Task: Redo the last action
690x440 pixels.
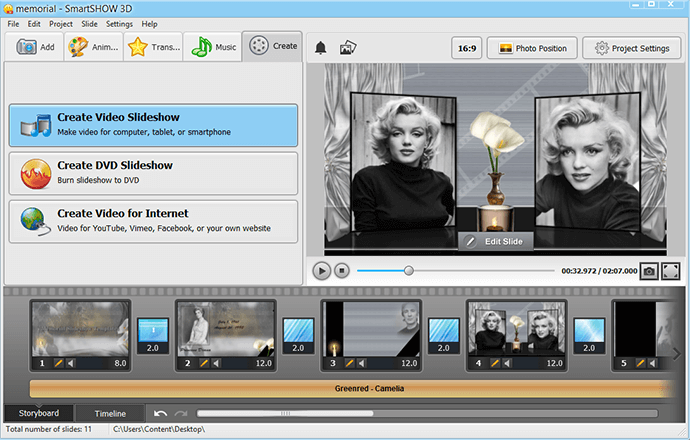Action: click(x=181, y=414)
